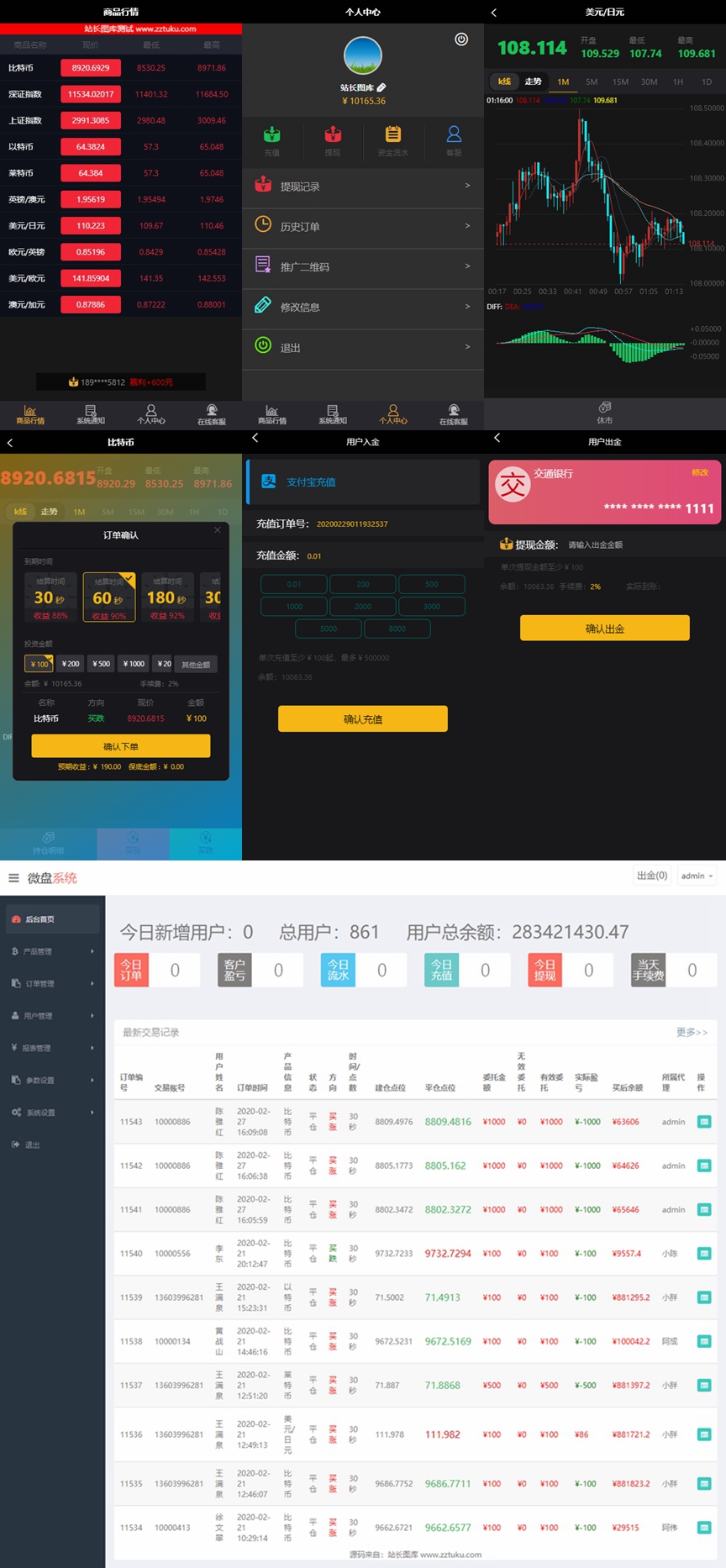Choose the 180秒 settlement time option
Viewport: 726px width, 1568px height.
(x=166, y=597)
